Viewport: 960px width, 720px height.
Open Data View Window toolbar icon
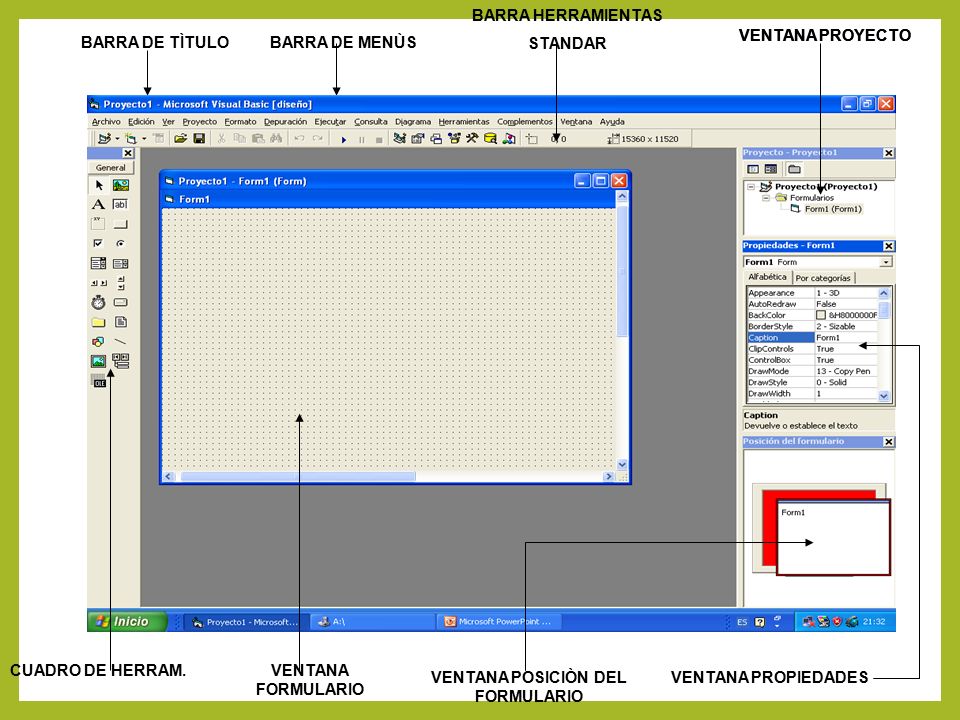pos(490,139)
